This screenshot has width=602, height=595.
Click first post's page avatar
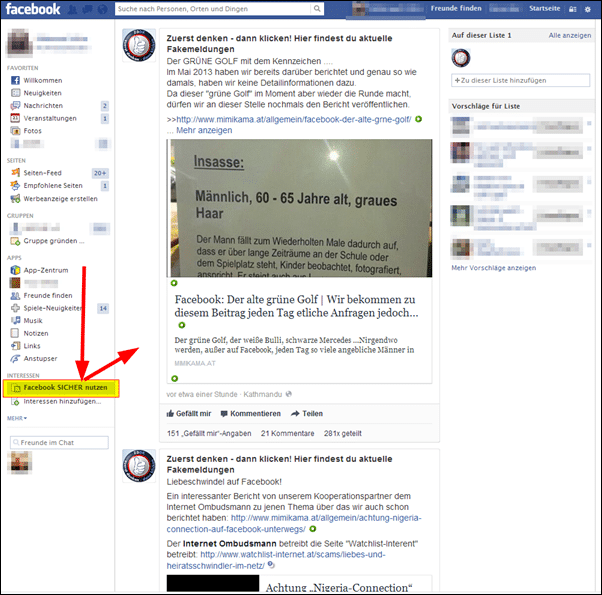pyautogui.click(x=139, y=45)
